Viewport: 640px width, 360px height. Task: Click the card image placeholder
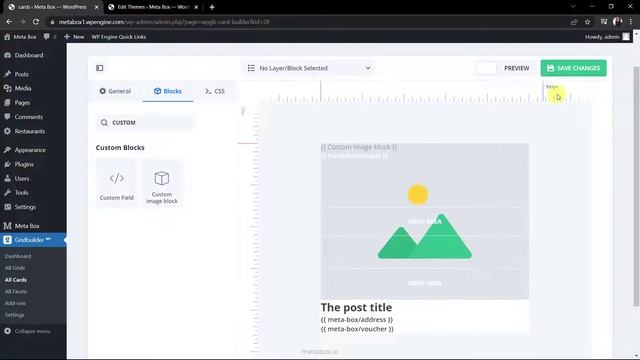click(x=424, y=221)
